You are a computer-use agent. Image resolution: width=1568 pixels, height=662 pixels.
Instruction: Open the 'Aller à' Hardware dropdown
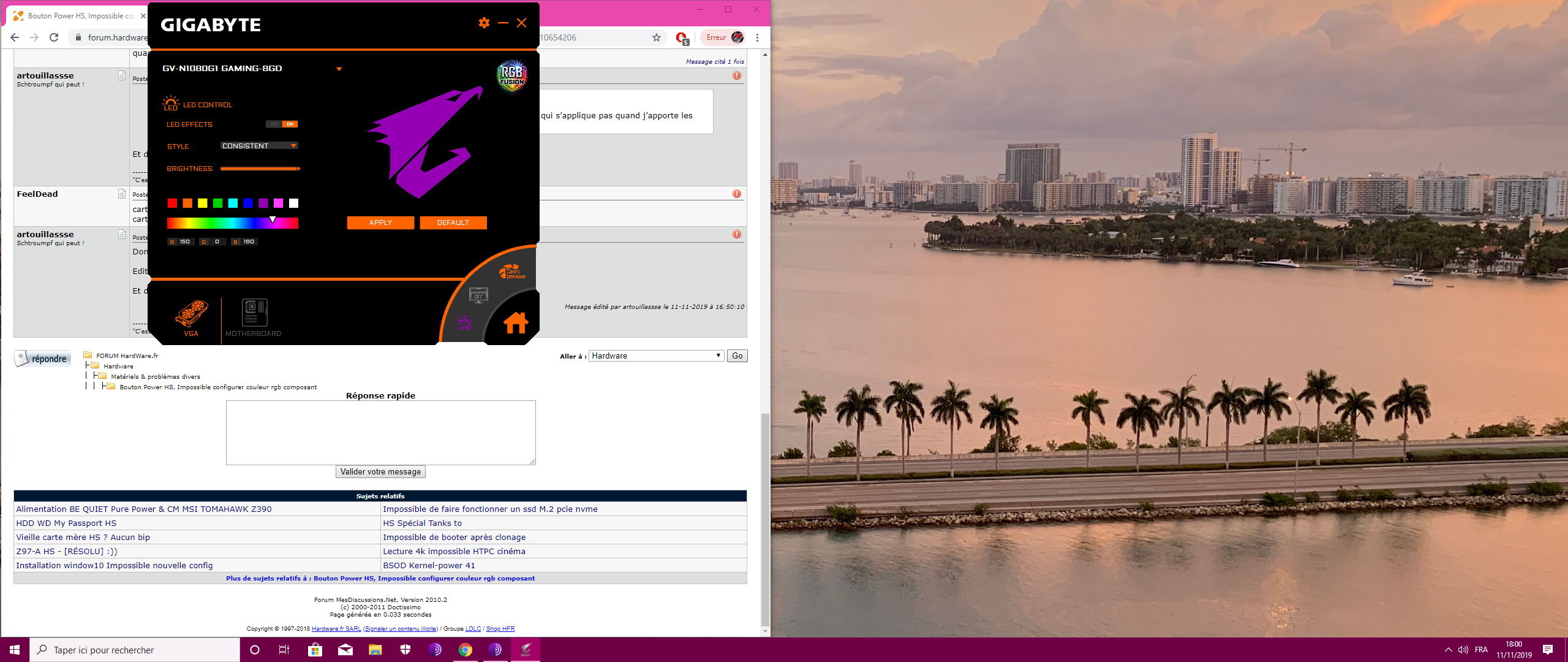(x=656, y=356)
